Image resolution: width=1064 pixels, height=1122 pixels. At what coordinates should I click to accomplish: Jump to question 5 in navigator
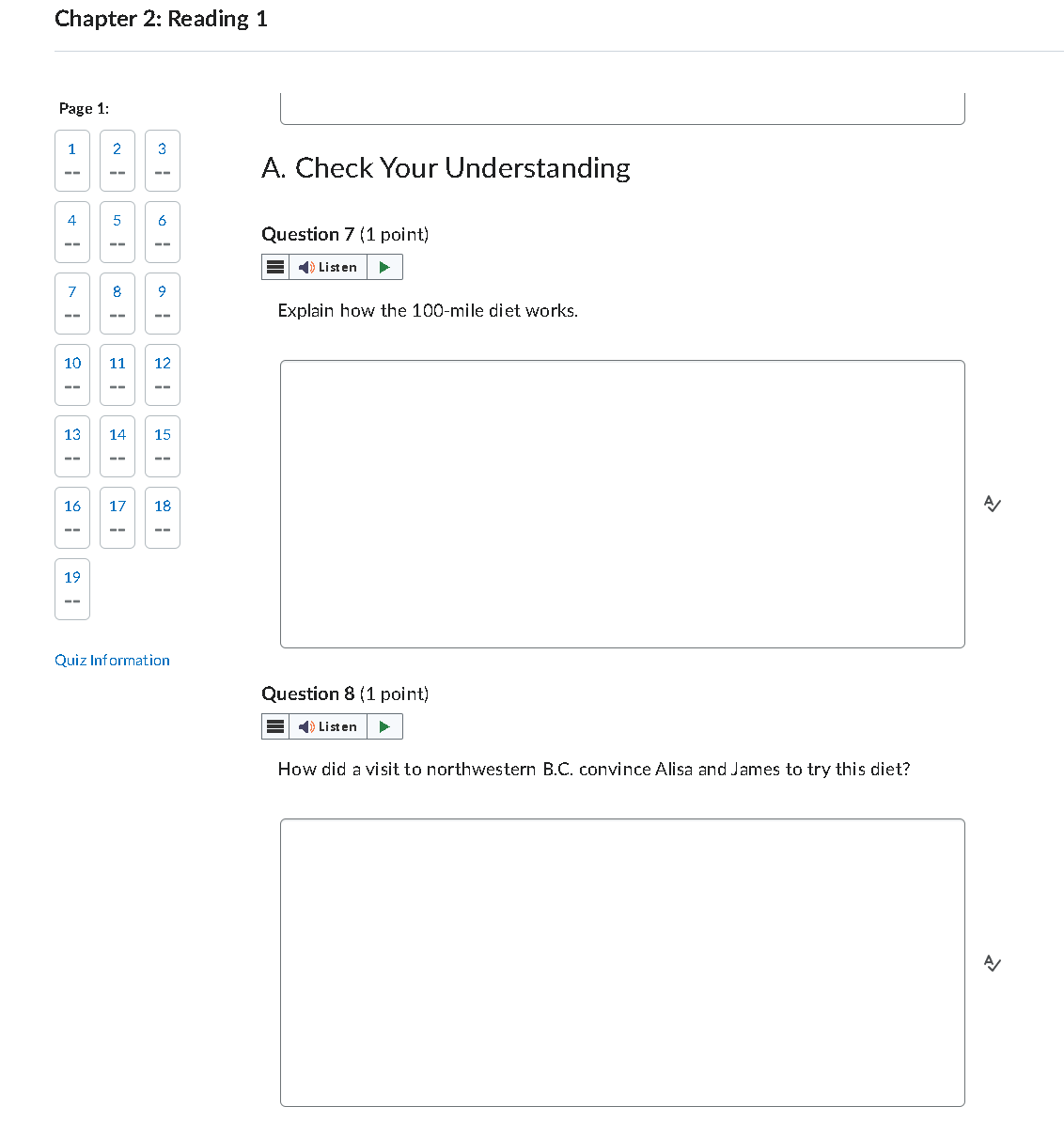coord(117,232)
